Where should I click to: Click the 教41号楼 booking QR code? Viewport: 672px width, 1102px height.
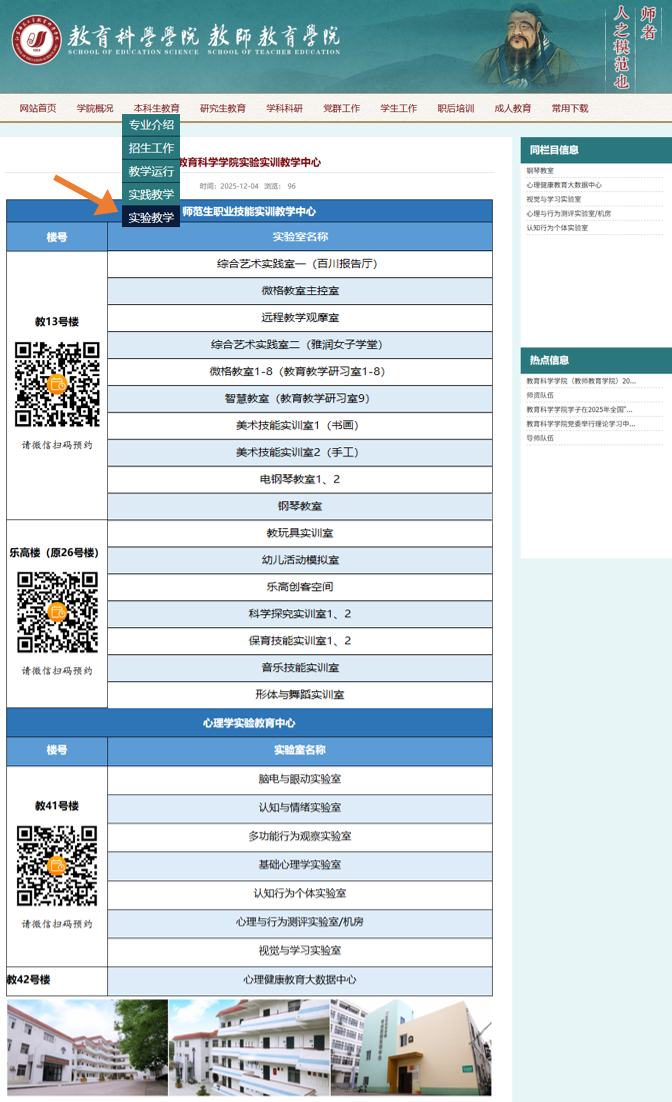pyautogui.click(x=57, y=866)
